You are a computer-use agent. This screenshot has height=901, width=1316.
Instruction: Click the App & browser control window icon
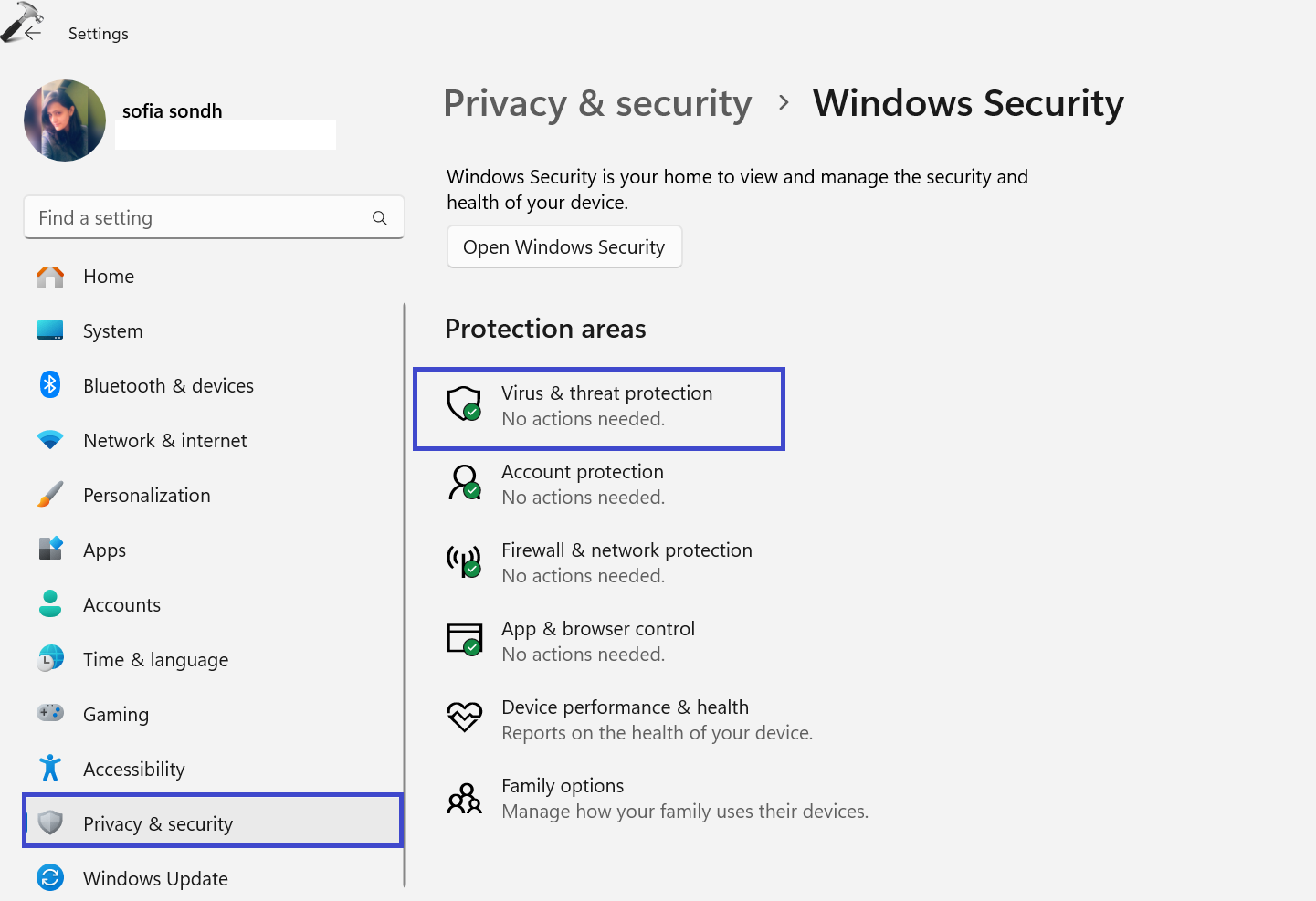[464, 639]
